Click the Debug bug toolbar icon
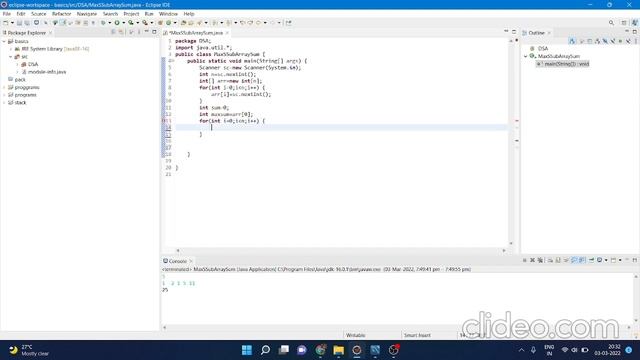 pyautogui.click(x=103, y=23)
